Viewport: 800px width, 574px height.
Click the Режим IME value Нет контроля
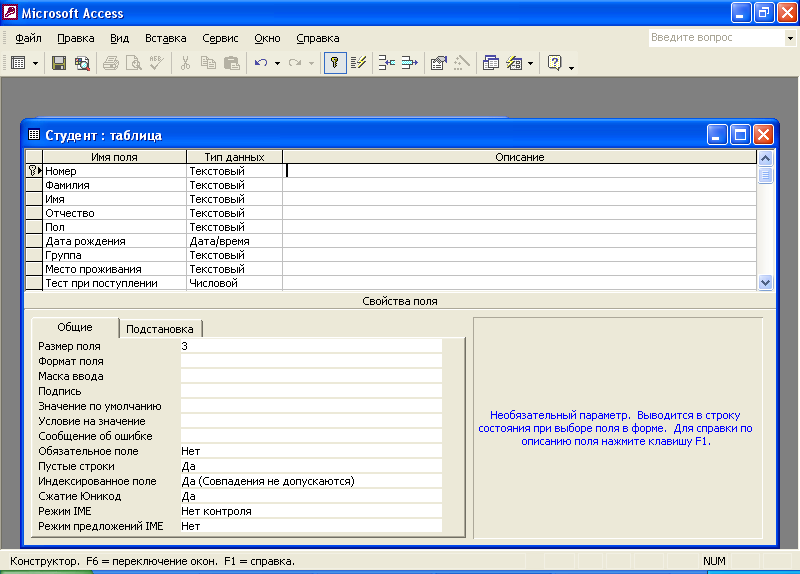point(311,511)
